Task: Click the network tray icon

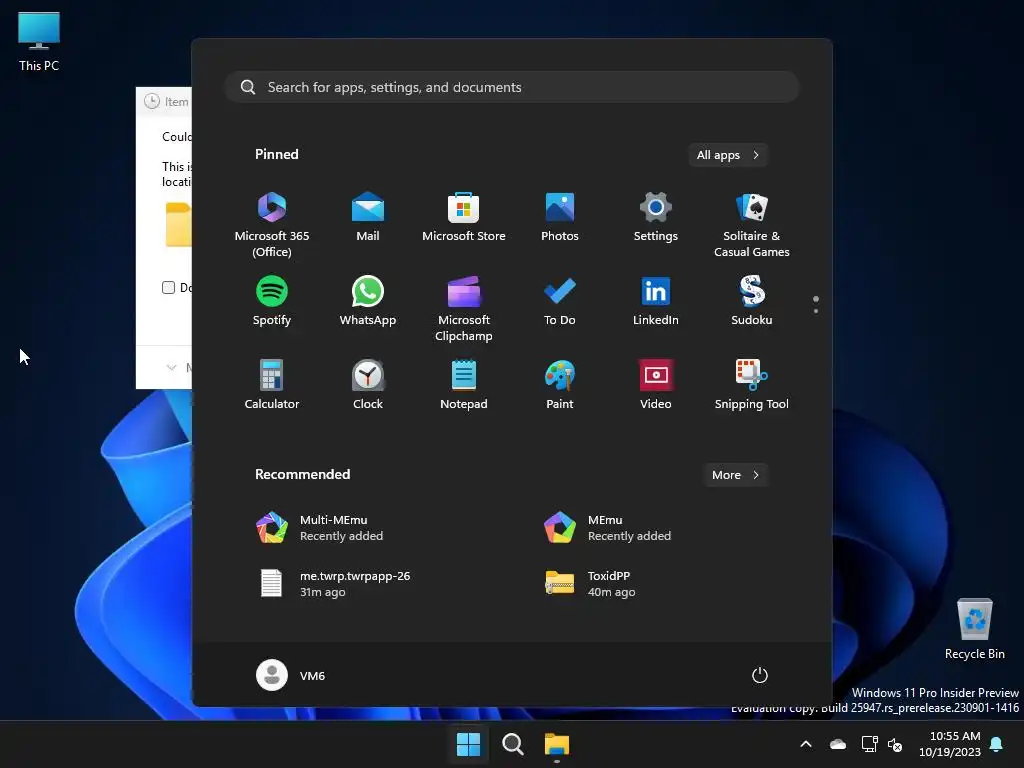Action: [x=869, y=744]
